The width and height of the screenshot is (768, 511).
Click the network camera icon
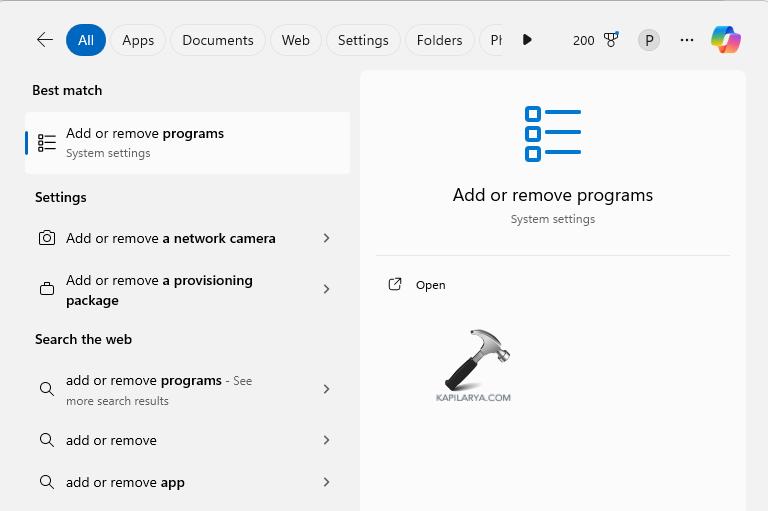(47, 238)
